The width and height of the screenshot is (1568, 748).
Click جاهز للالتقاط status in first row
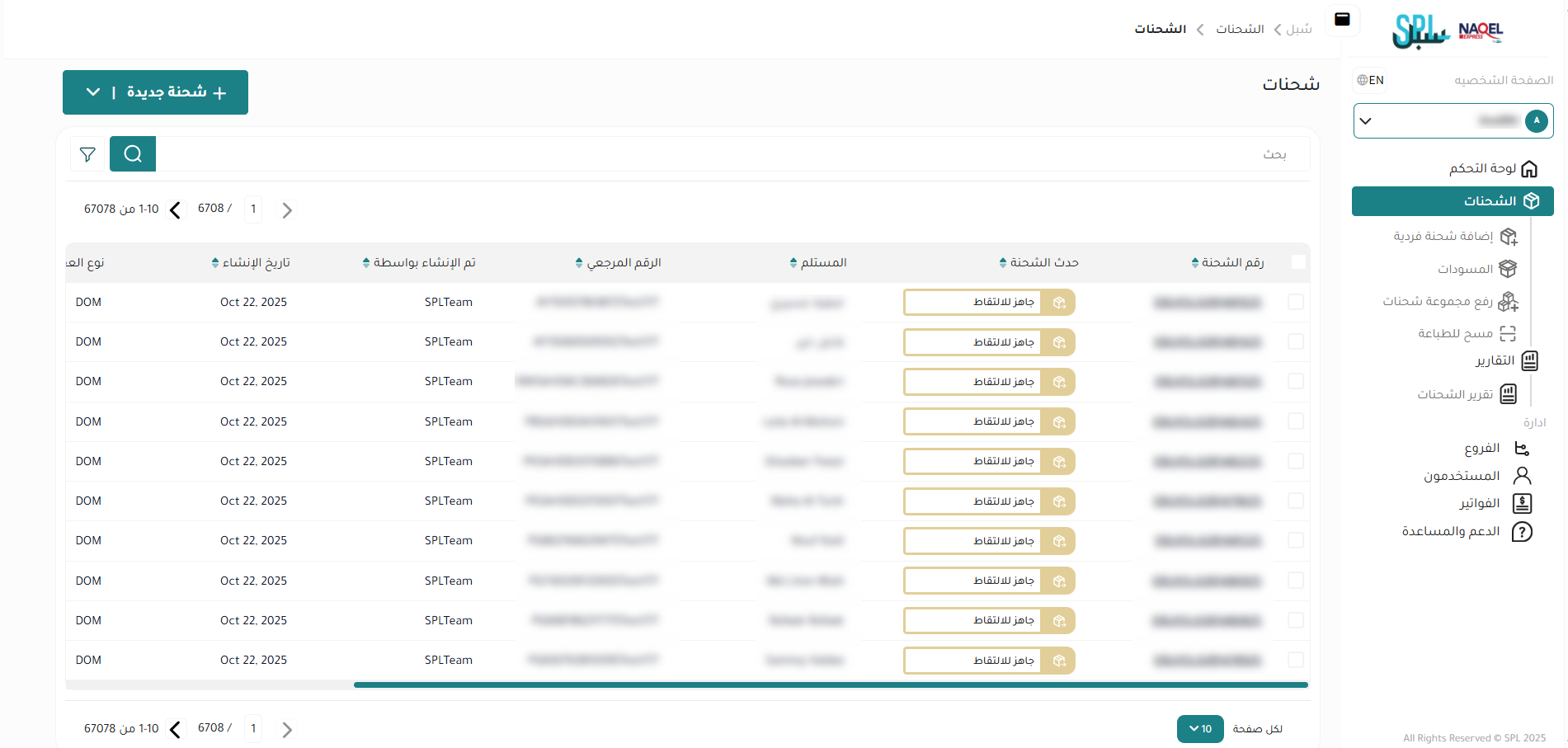989,302
